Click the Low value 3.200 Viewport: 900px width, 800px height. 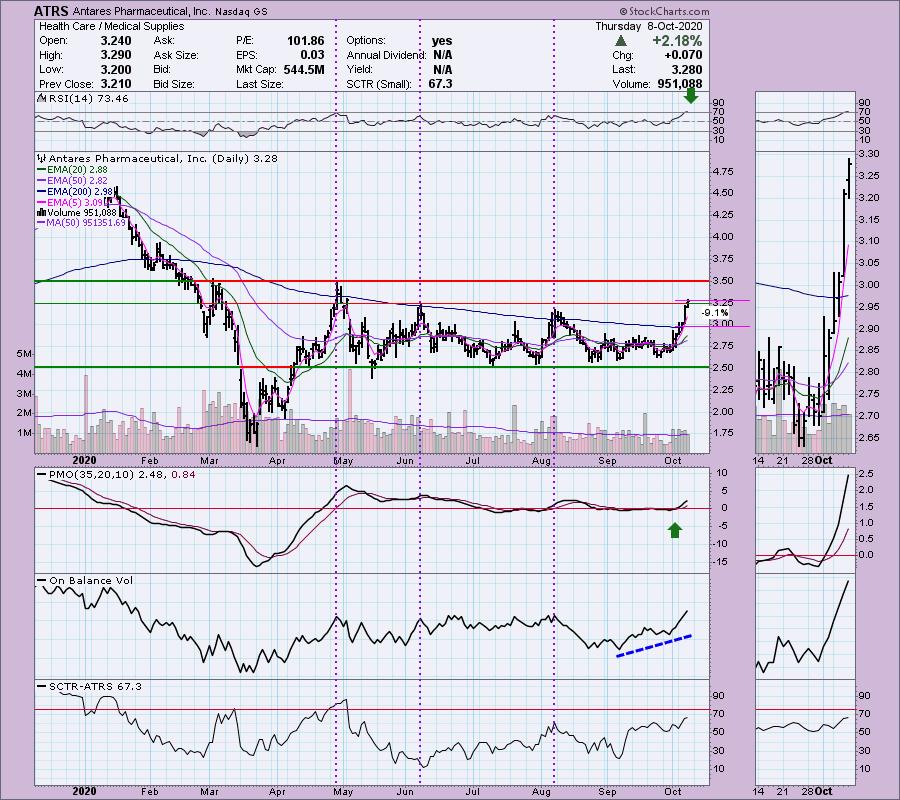click(x=116, y=69)
